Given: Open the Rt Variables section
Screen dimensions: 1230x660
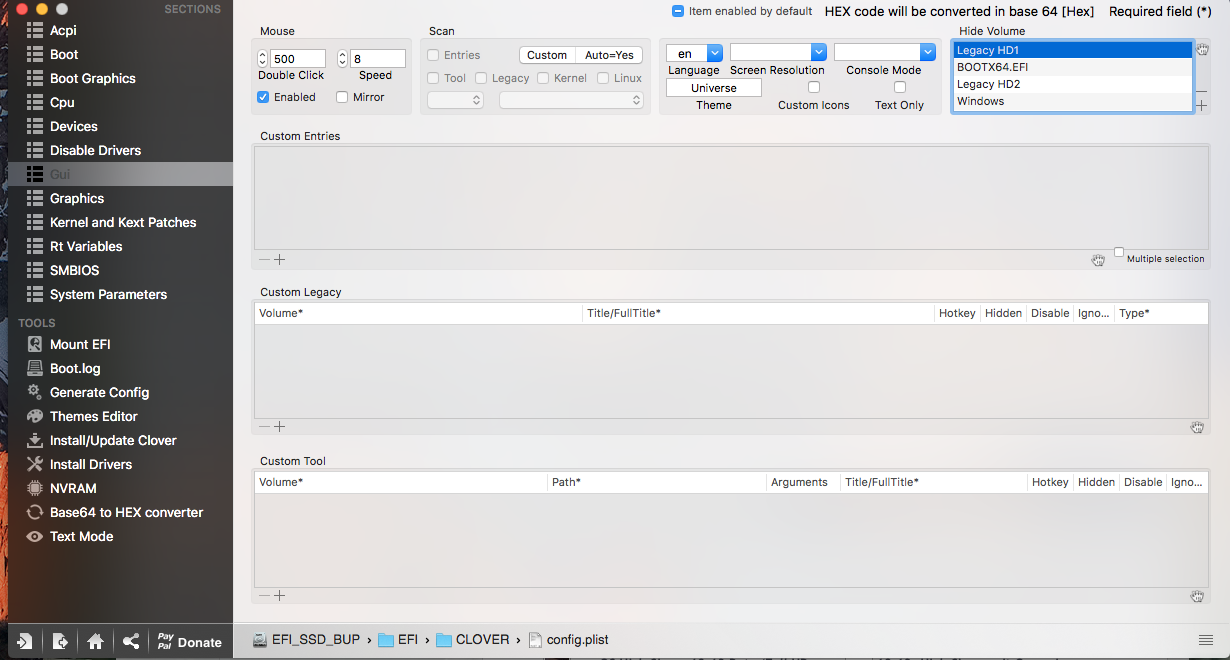Looking at the screenshot, I should tap(86, 246).
